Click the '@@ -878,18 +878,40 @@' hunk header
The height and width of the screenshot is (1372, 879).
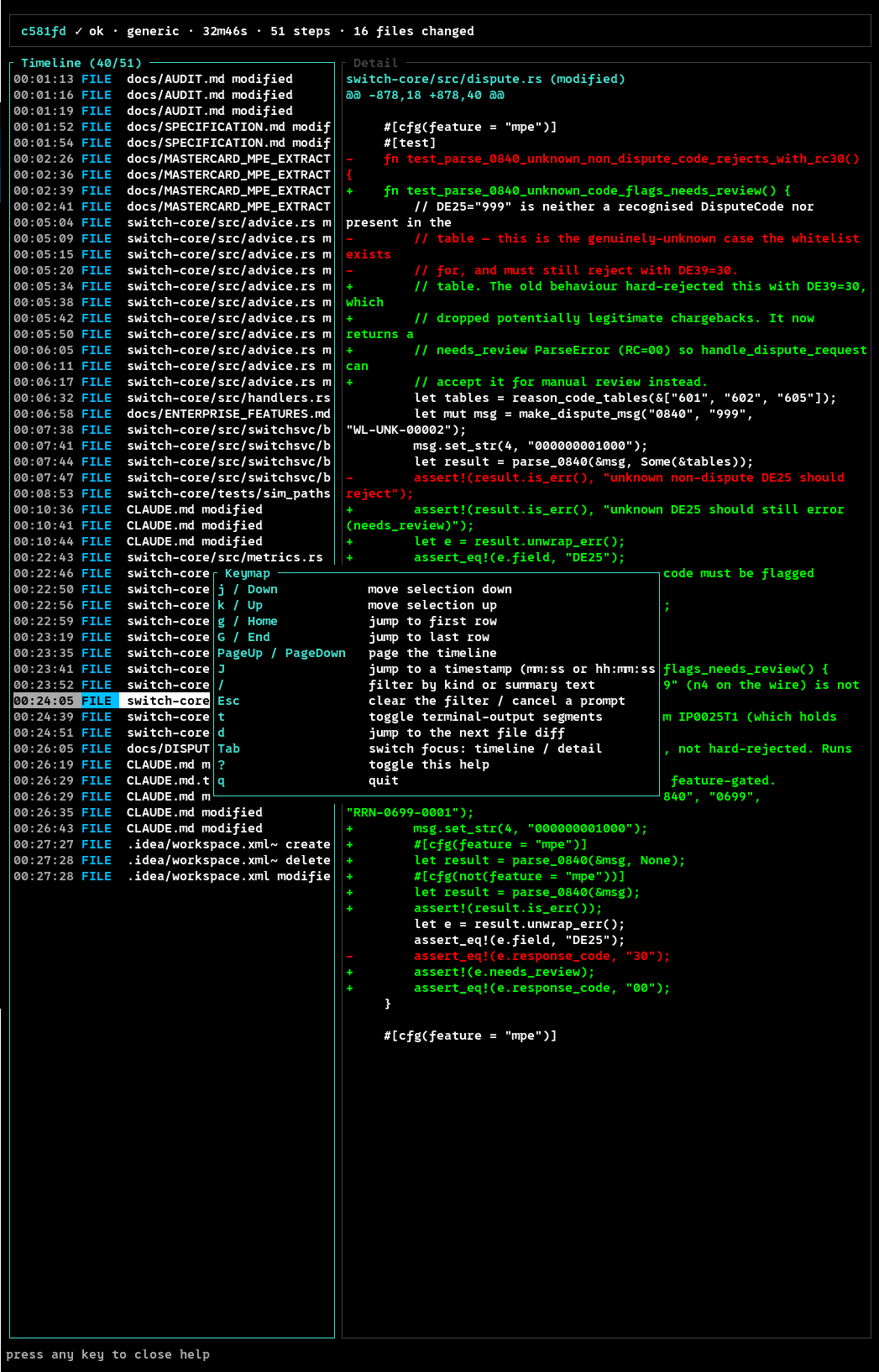pos(426,95)
